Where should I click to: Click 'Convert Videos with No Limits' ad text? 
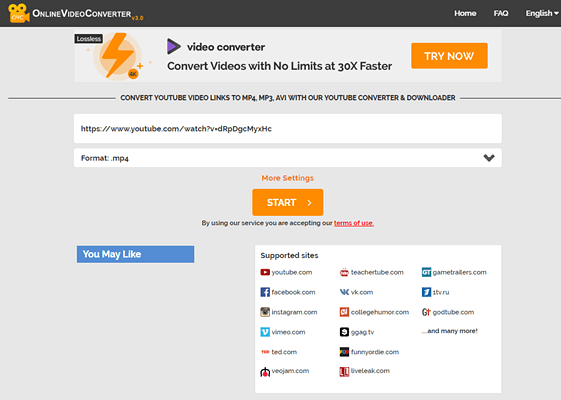tap(279, 66)
